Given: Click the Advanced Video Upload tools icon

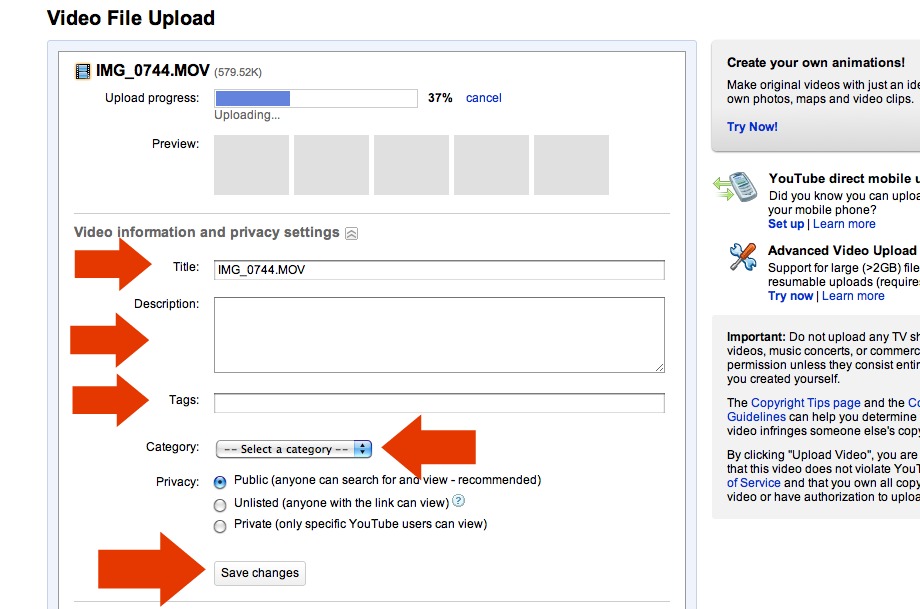Looking at the screenshot, I should point(743,257).
